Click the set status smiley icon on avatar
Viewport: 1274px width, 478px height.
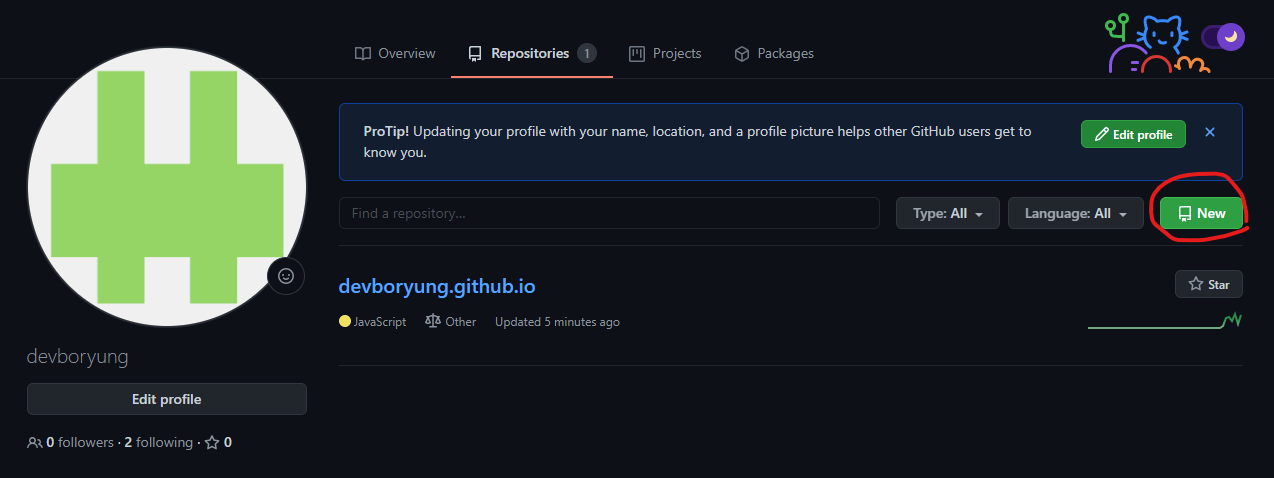click(286, 276)
